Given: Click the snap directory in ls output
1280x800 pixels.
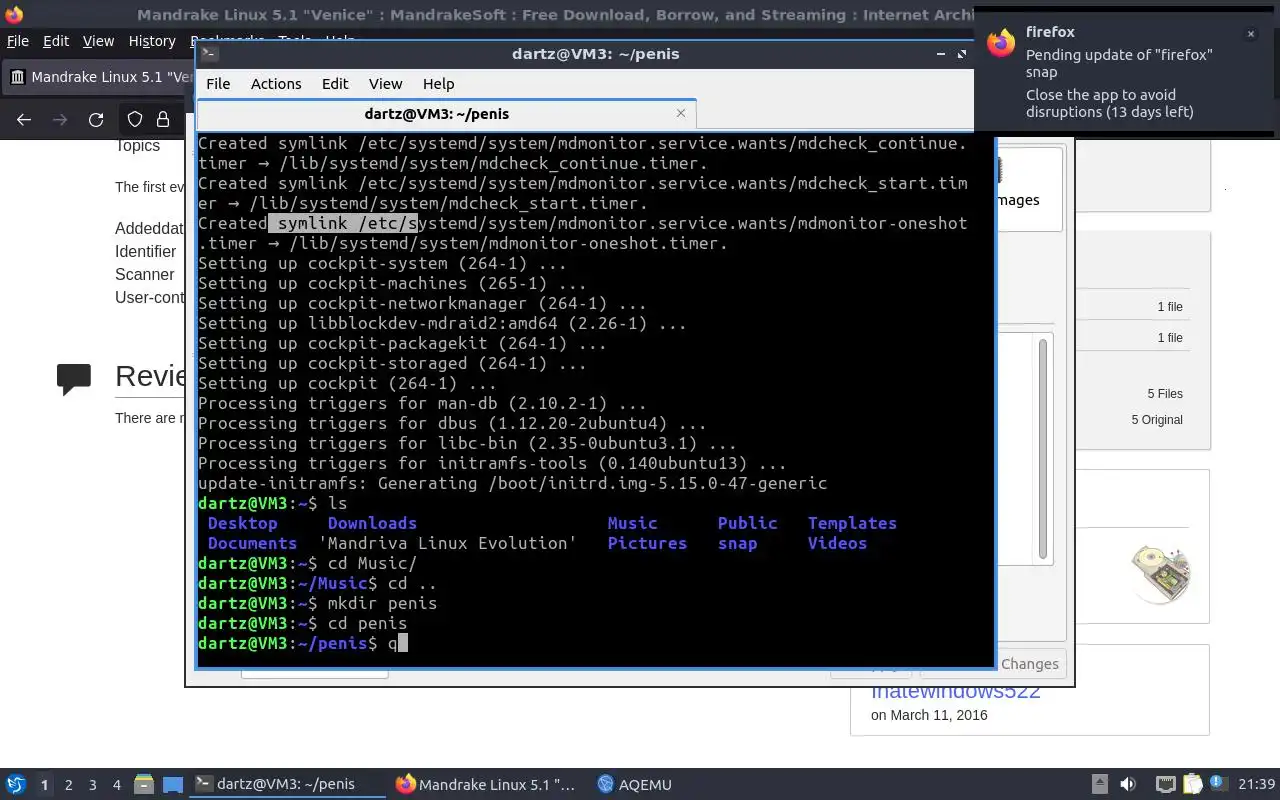Looking at the screenshot, I should [x=737, y=543].
